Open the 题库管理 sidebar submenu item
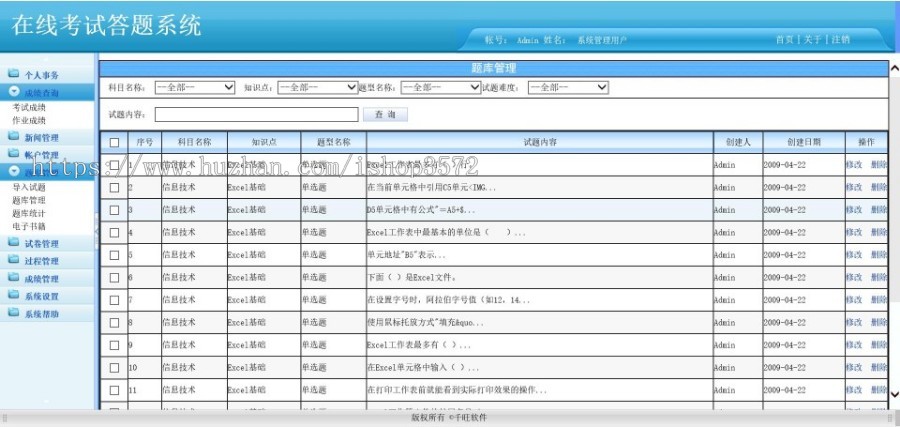 pyautogui.click(x=29, y=200)
